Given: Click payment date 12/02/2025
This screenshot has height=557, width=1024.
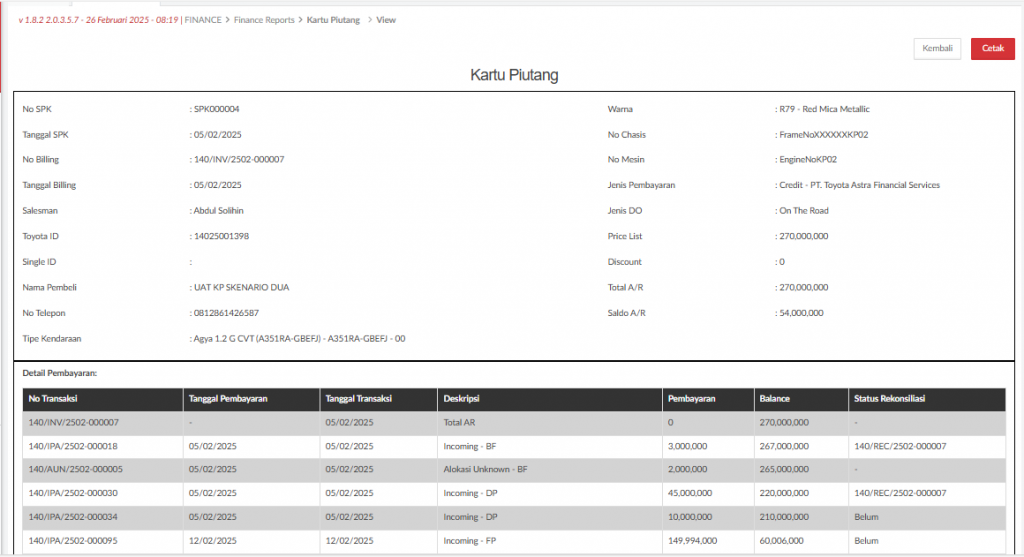Looking at the screenshot, I should coord(212,541).
